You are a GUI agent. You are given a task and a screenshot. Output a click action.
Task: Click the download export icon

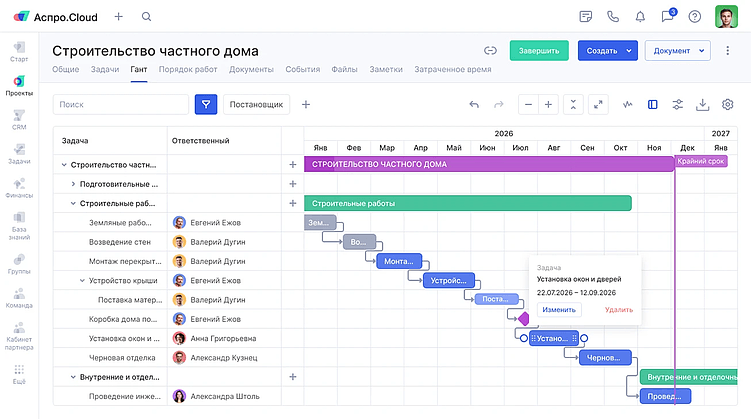[x=702, y=104]
